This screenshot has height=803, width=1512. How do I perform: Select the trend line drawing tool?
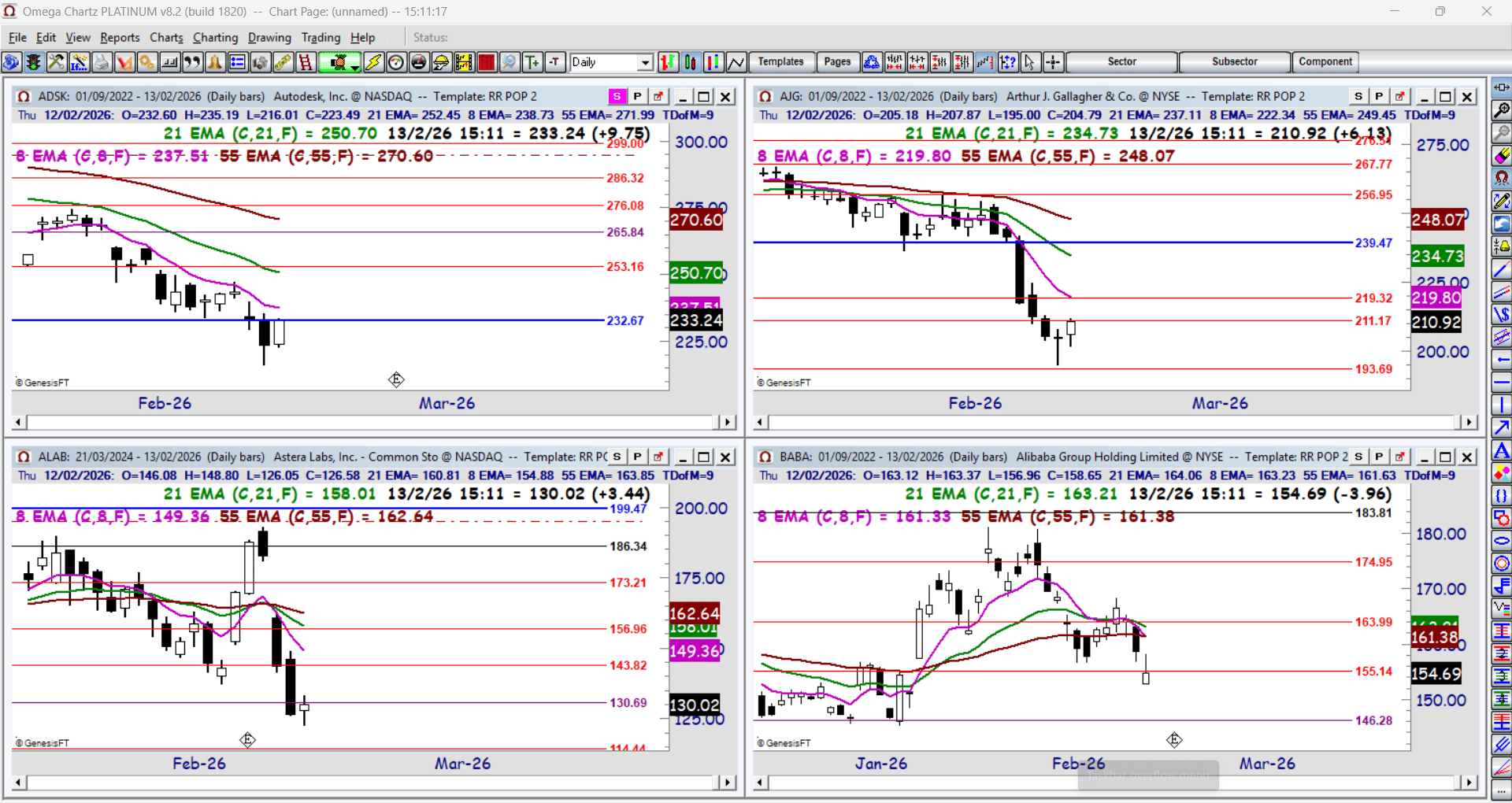[x=1502, y=269]
